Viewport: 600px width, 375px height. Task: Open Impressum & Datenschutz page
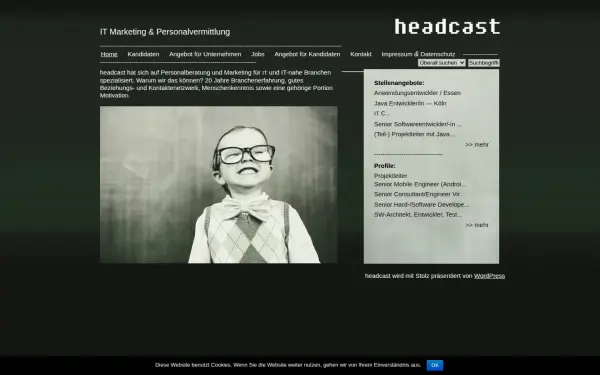pos(418,54)
